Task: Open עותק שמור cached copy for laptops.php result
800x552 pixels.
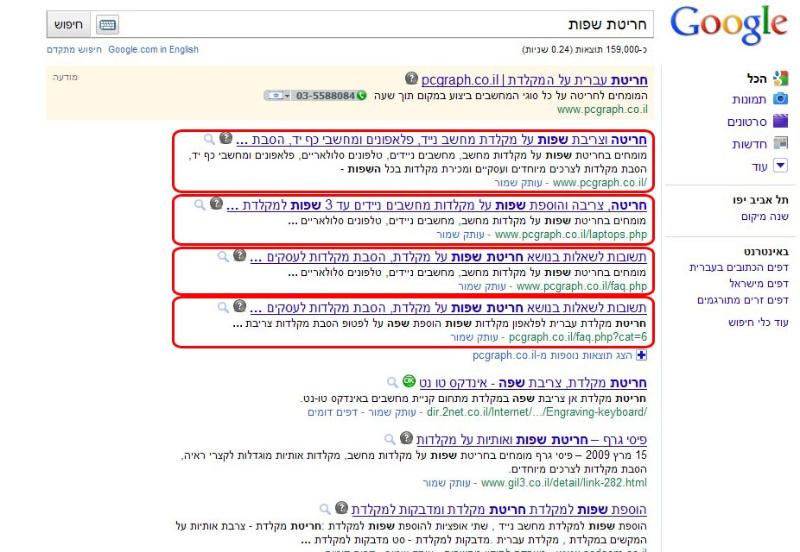Action: pyautogui.click(x=460, y=235)
